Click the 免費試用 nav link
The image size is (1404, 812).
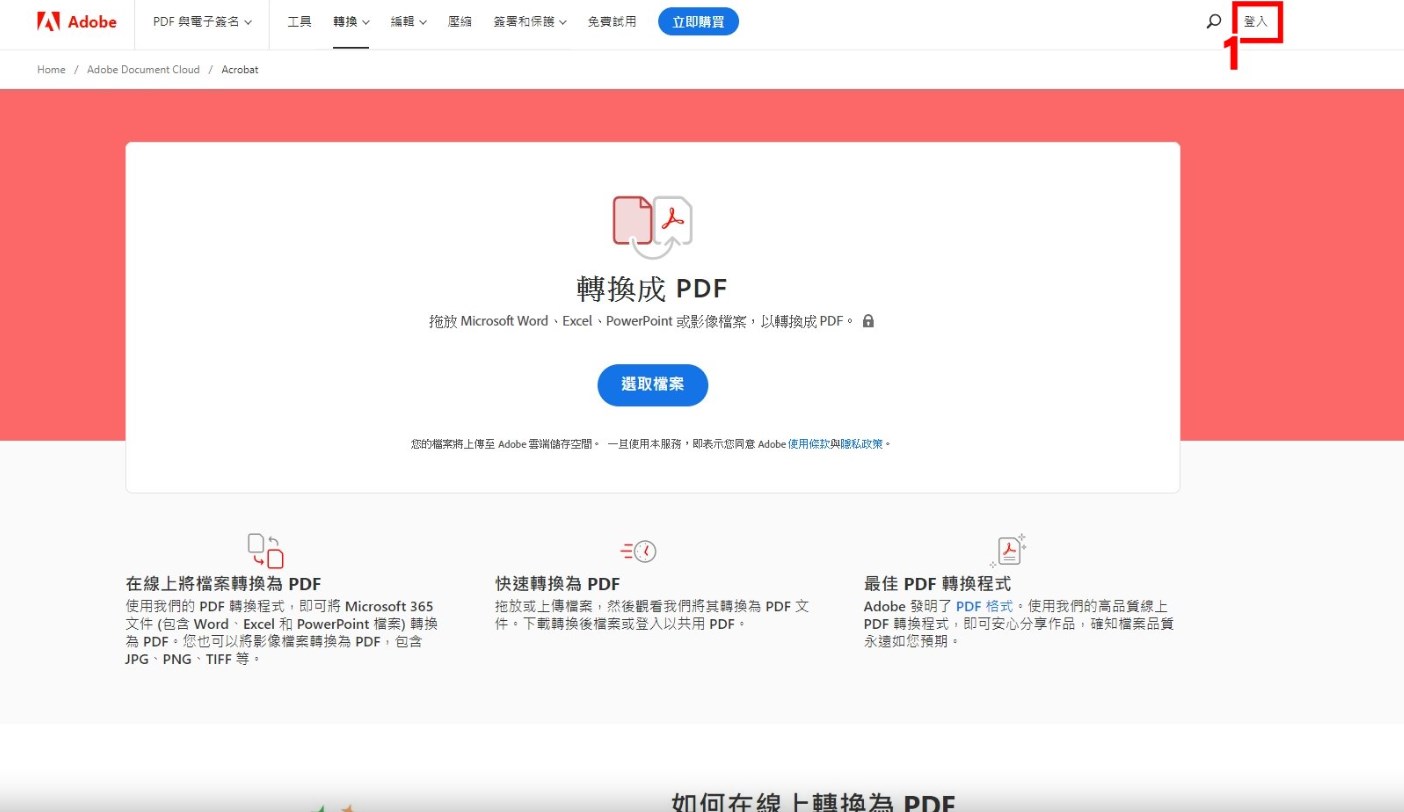click(612, 21)
